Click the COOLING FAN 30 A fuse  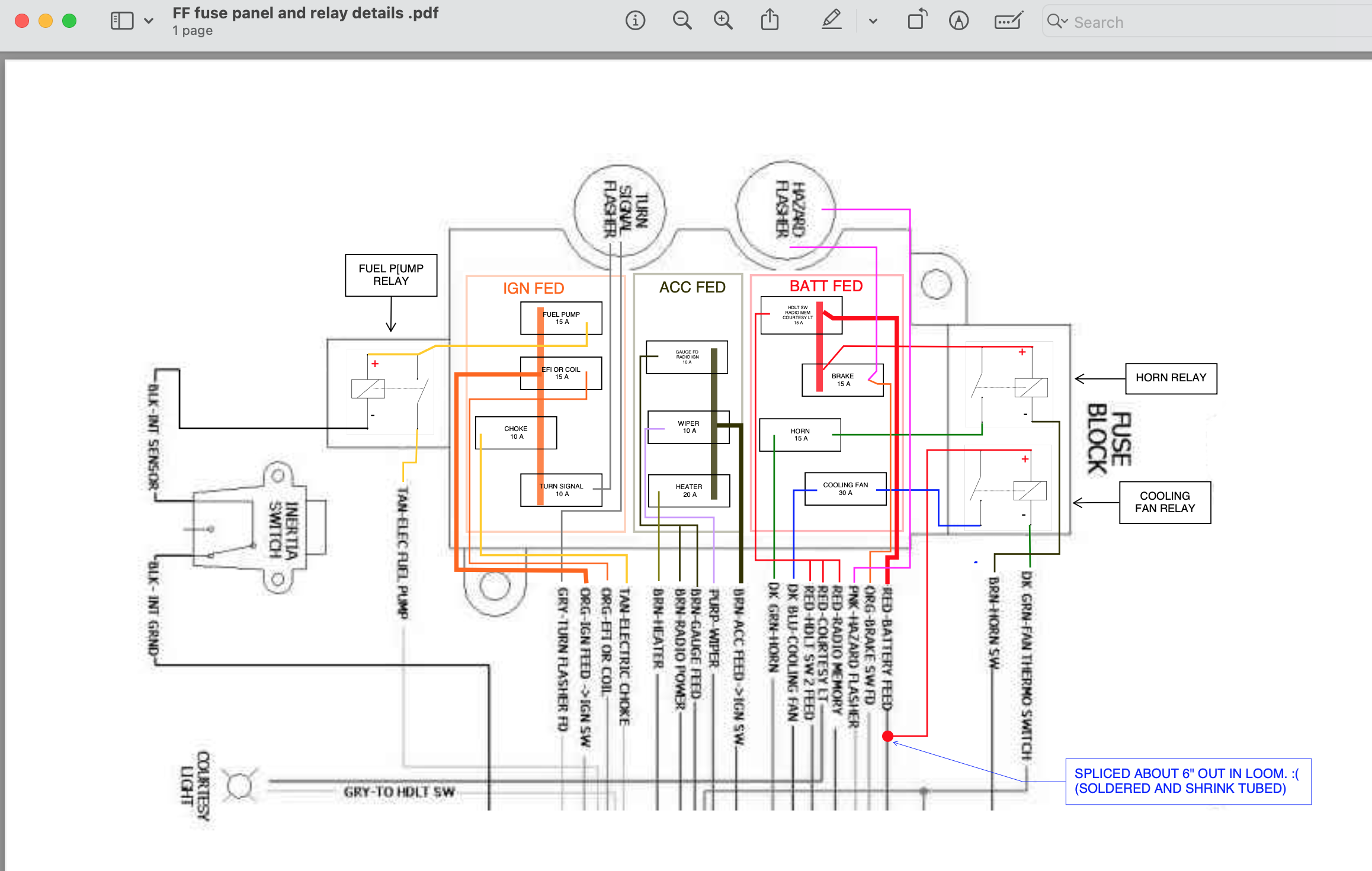tap(845, 488)
